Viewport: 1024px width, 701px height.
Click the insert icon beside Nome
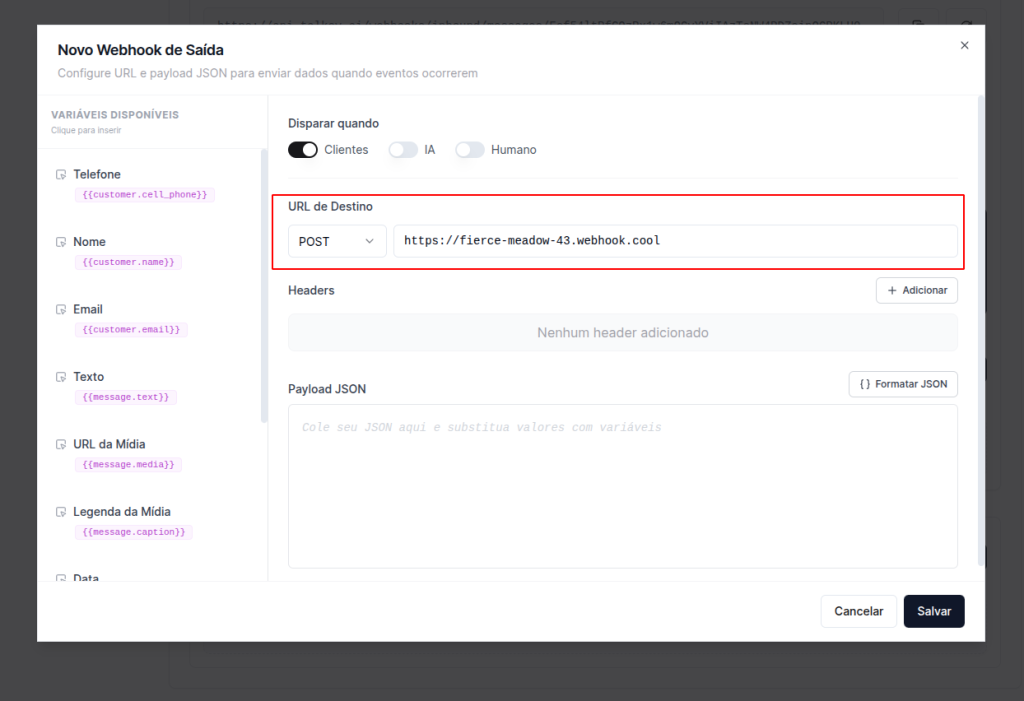tap(61, 242)
